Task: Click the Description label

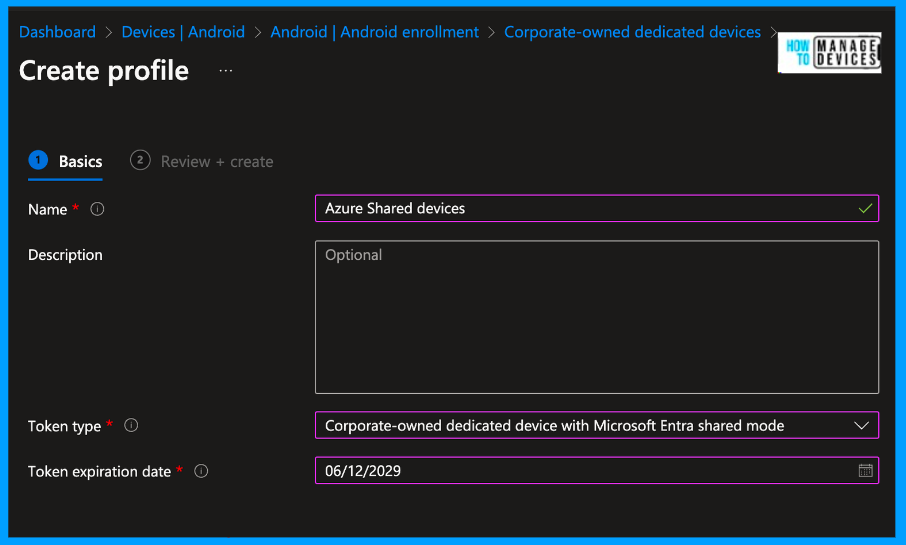Action: click(x=65, y=255)
